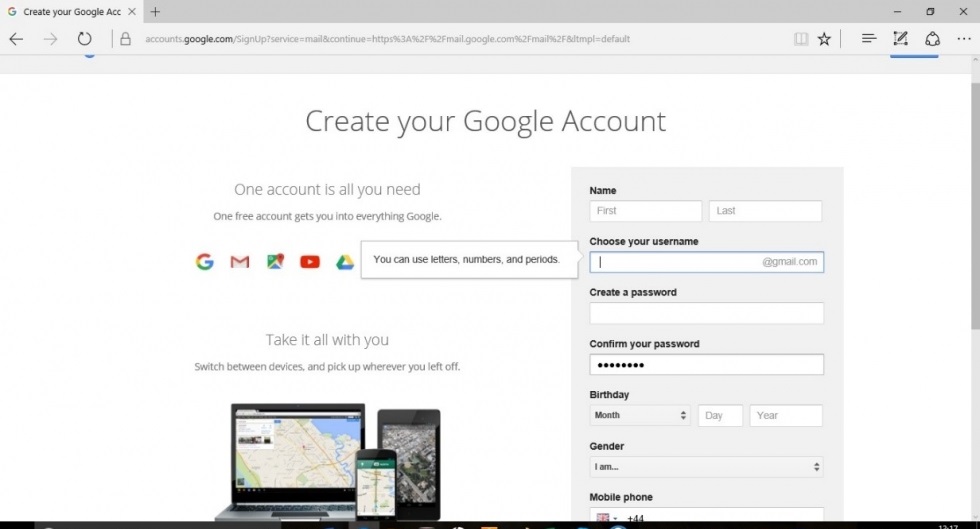Focus the username field before @gmail.com
The width and height of the screenshot is (980, 529).
(x=706, y=262)
